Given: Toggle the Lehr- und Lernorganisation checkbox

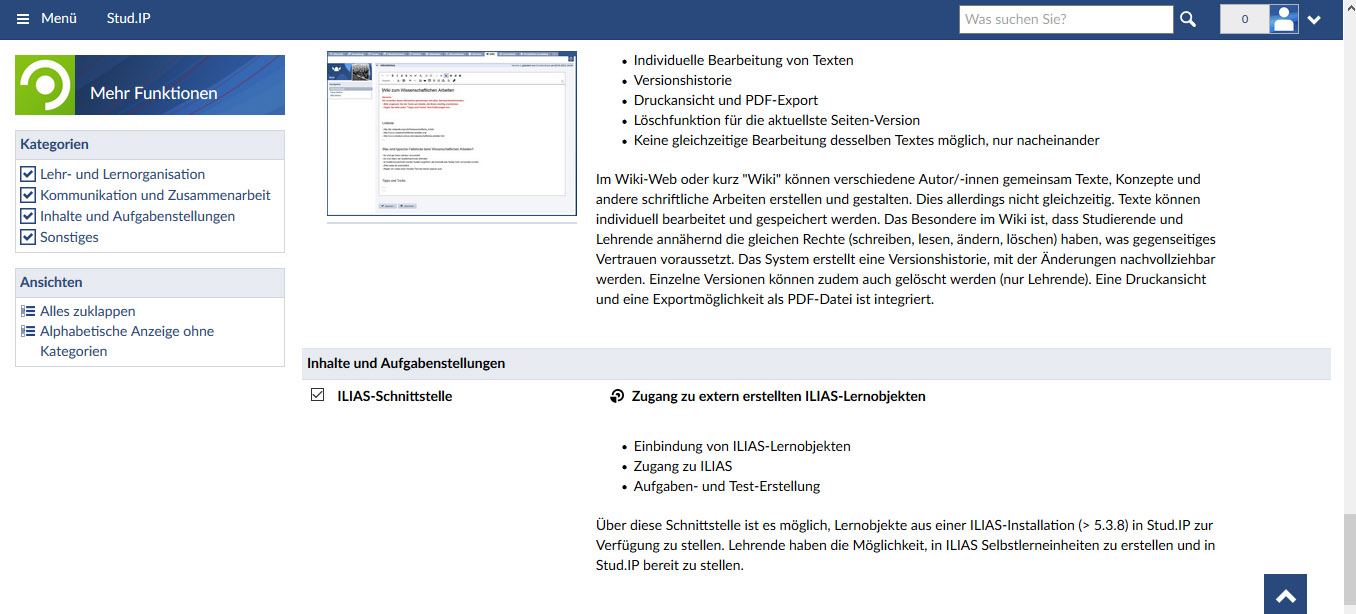Looking at the screenshot, I should point(28,174).
